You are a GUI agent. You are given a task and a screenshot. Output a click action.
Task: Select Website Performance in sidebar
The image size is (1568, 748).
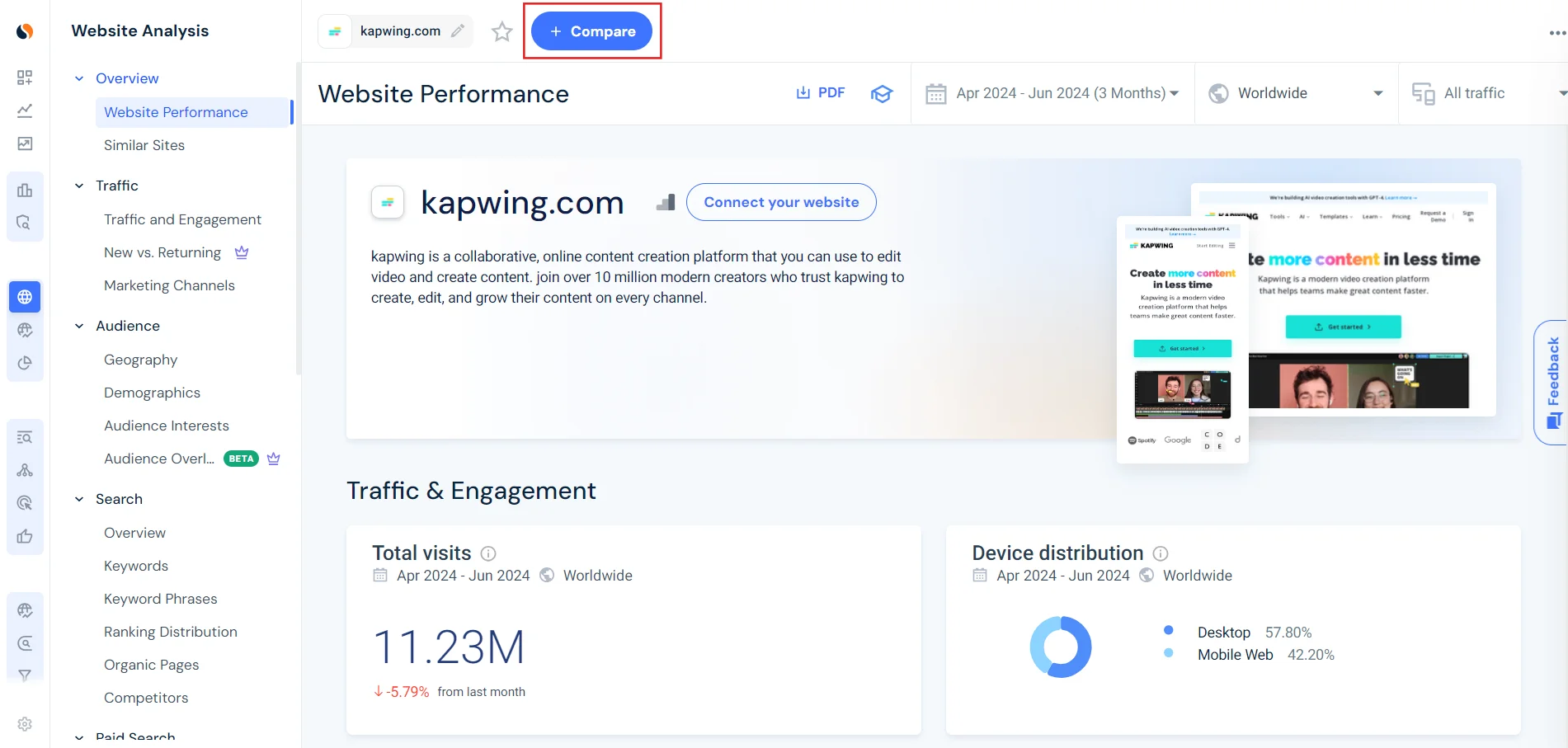[x=194, y=112]
